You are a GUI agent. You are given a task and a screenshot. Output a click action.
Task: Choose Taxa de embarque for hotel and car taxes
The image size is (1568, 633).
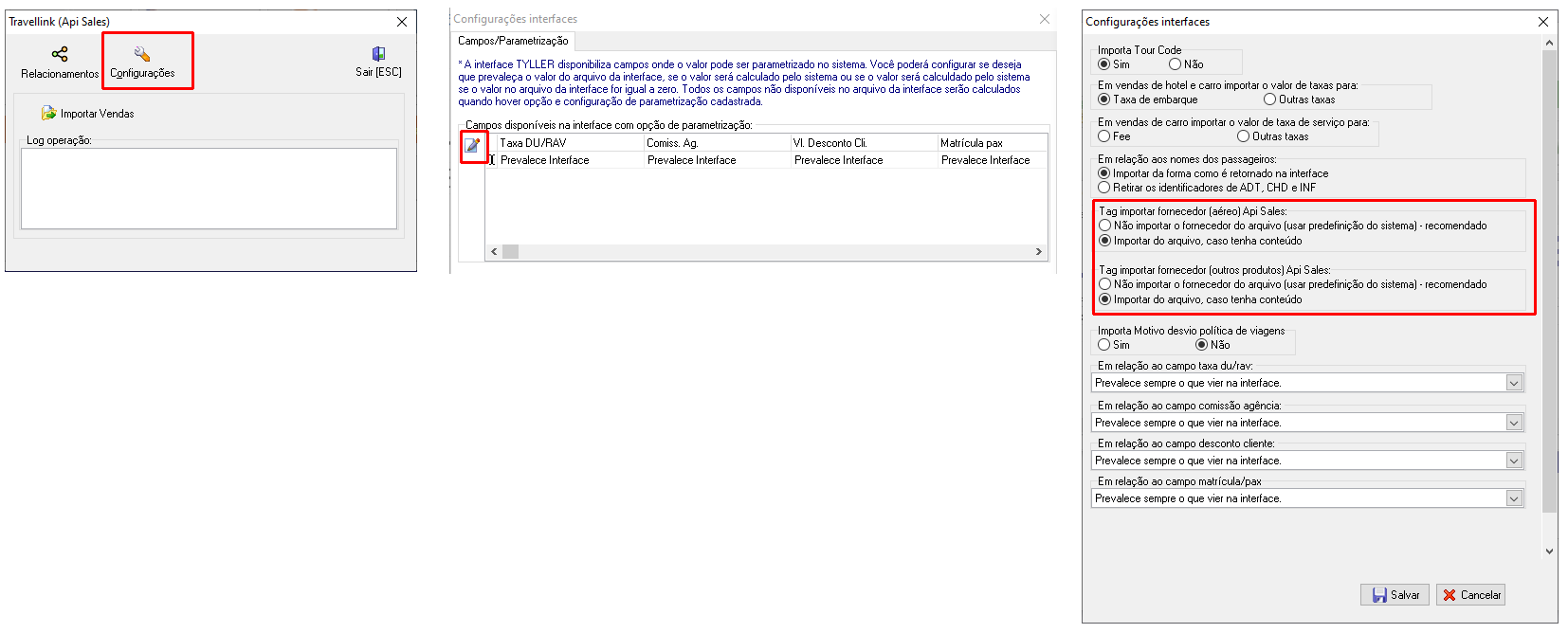[x=1103, y=99]
